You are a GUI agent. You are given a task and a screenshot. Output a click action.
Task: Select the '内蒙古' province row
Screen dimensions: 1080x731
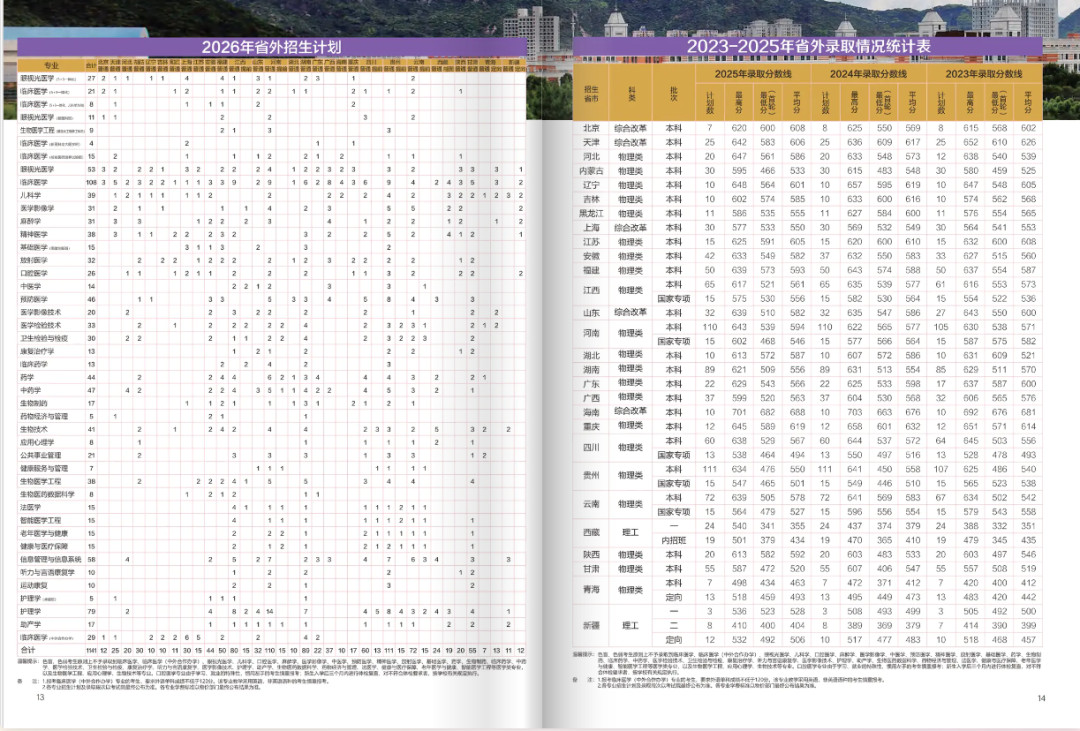tap(591, 171)
